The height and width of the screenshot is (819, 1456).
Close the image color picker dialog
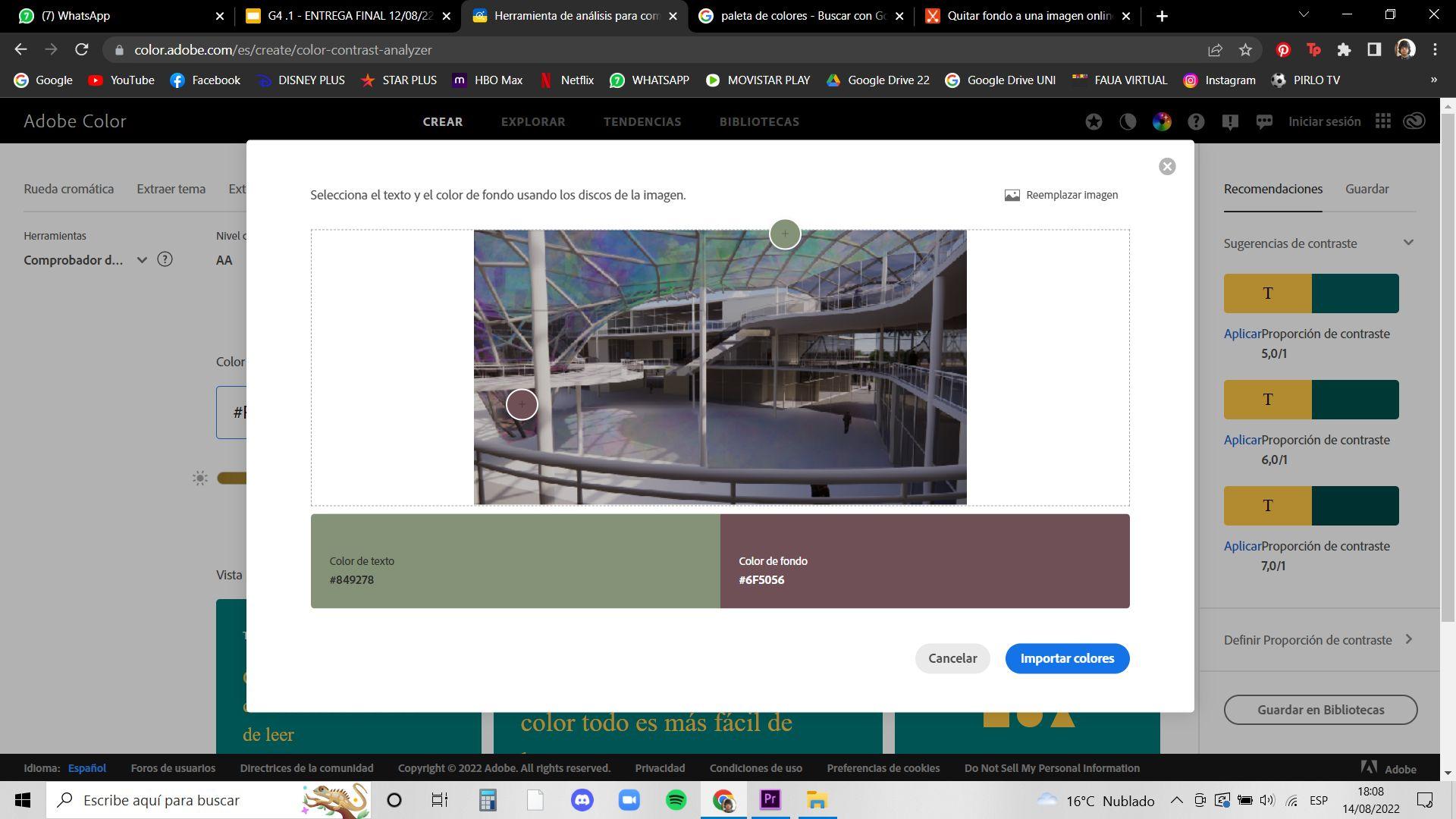tap(1167, 167)
